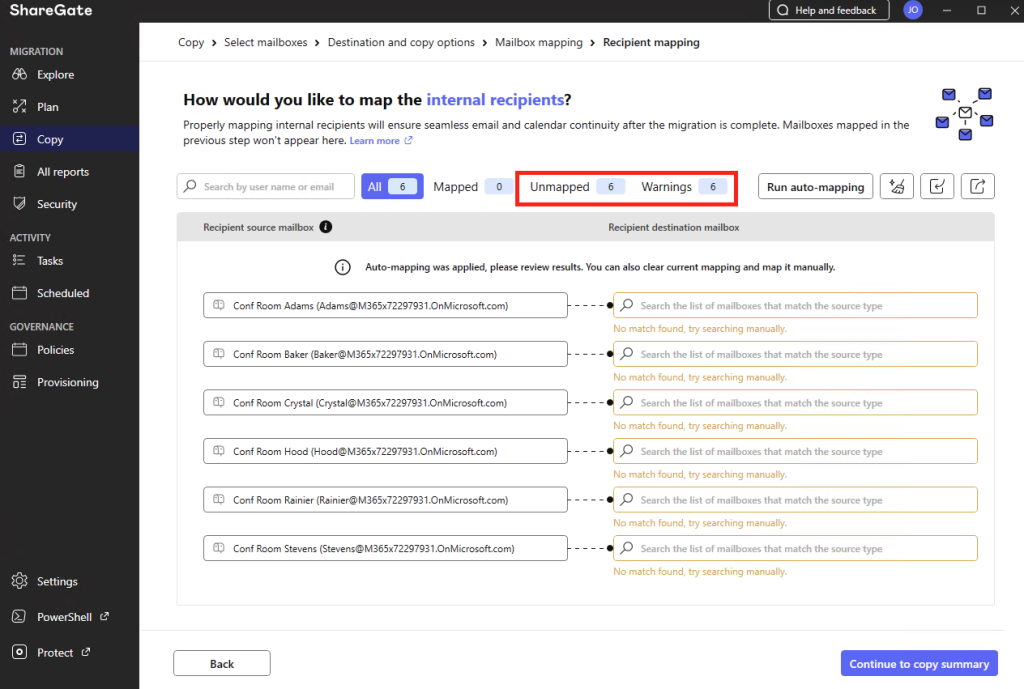Click the room icon for Conf Room Stevens
The width and height of the screenshot is (1024, 689).
click(x=219, y=548)
